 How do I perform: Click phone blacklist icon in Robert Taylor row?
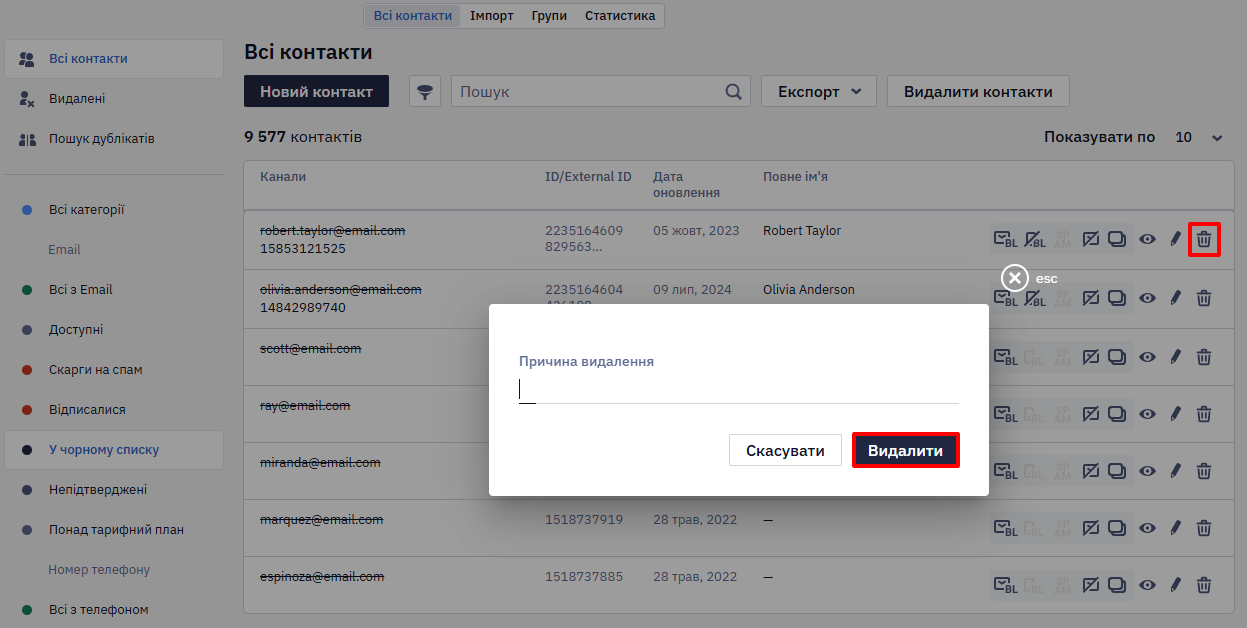coord(1035,239)
